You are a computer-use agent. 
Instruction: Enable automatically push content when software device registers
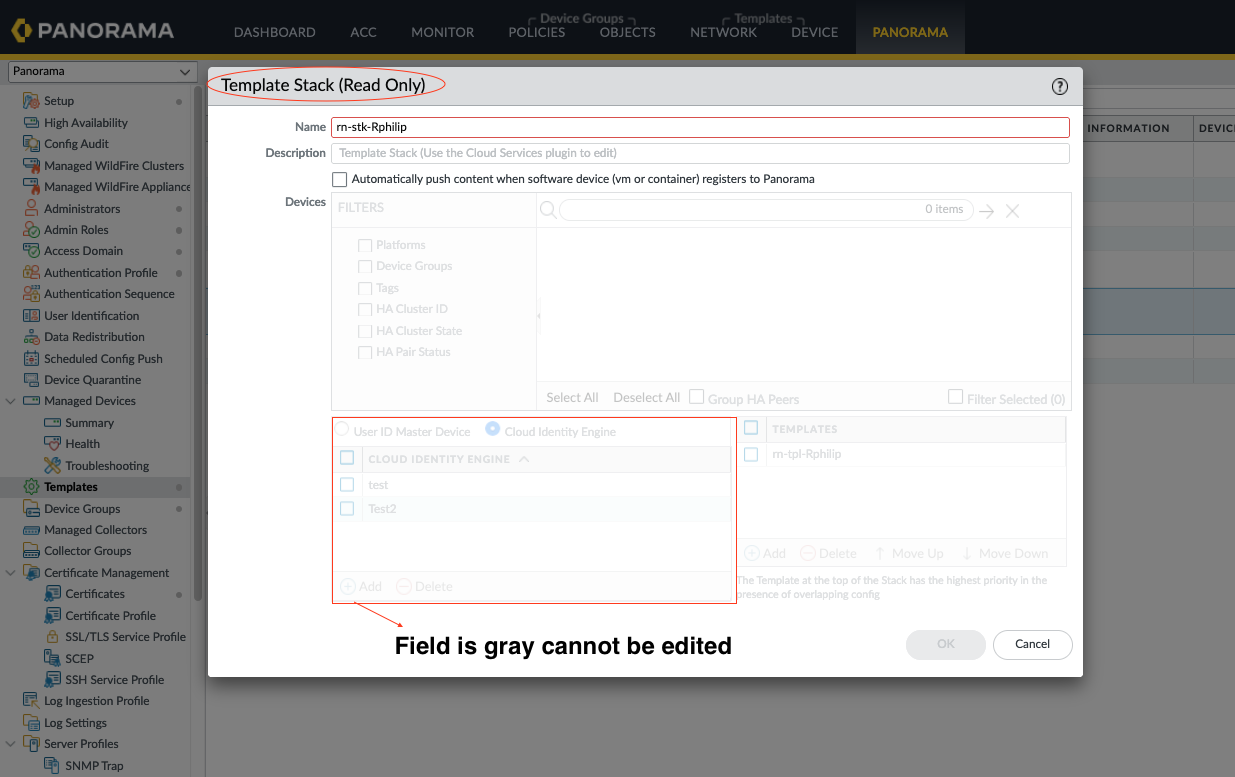(x=340, y=179)
